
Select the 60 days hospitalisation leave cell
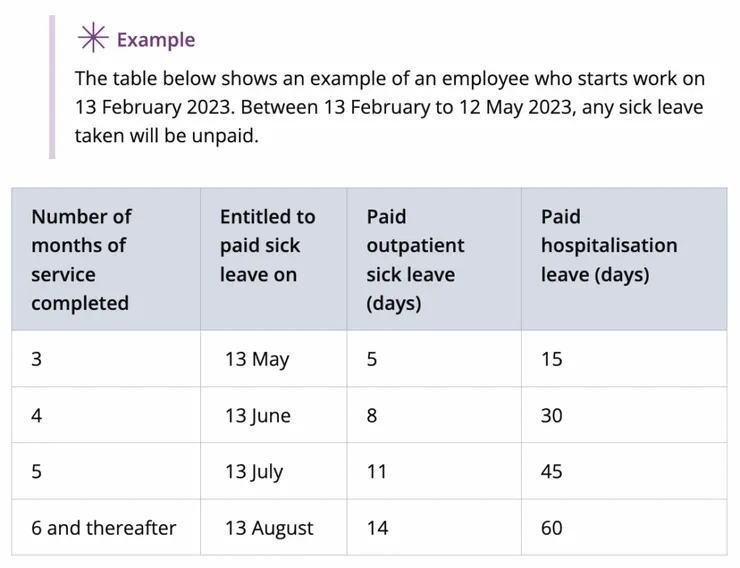[x=552, y=527]
